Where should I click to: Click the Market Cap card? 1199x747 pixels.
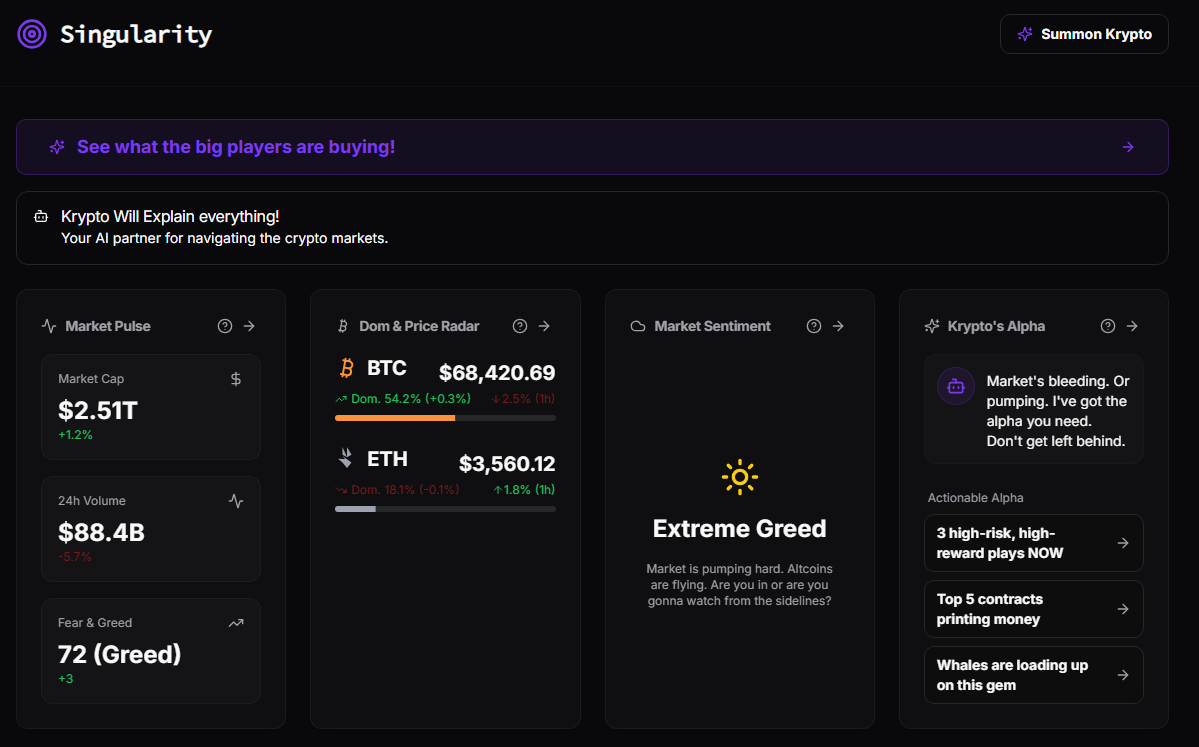(151, 406)
